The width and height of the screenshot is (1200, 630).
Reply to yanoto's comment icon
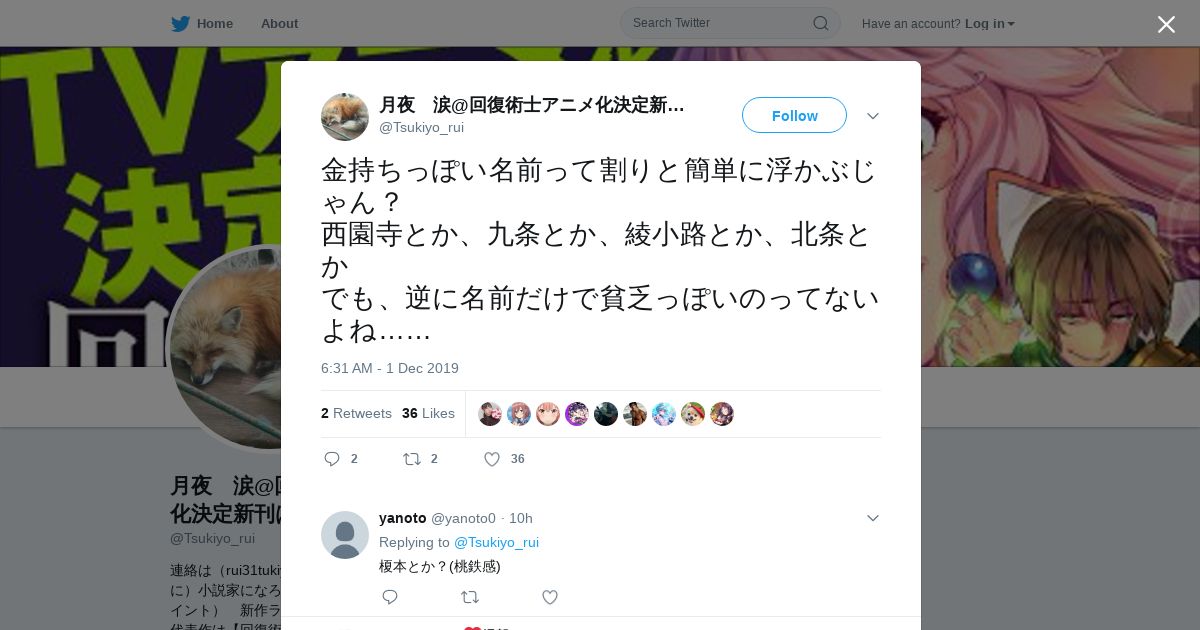[x=390, y=597]
